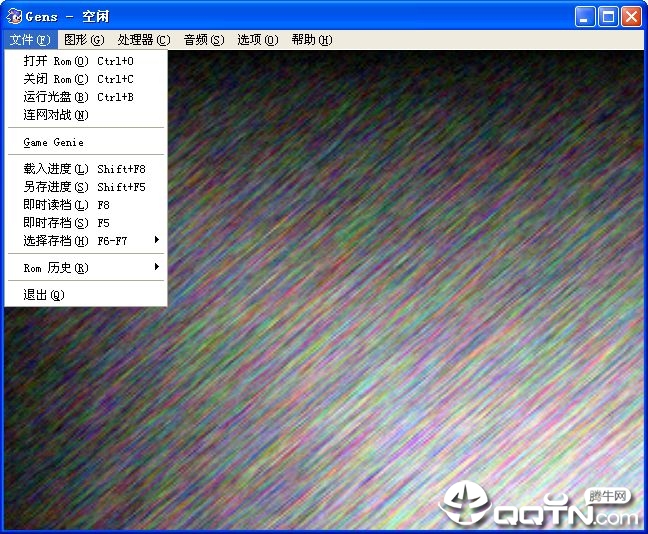This screenshot has height=534, width=648.
Task: Open the 帮助(H) menu
Action: pyautogui.click(x=312, y=40)
